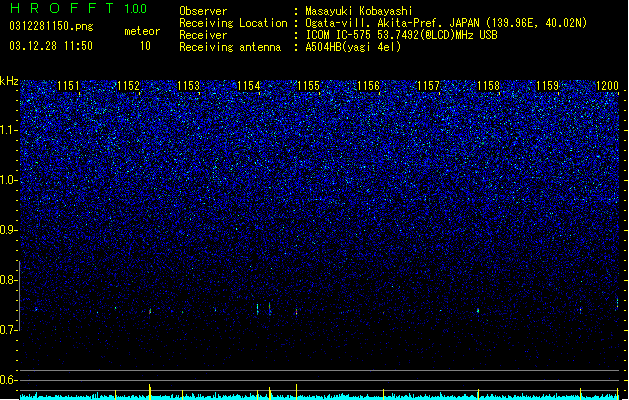629x400 pixels.
Task: Click the 1200 time axis label
Action: point(607,86)
